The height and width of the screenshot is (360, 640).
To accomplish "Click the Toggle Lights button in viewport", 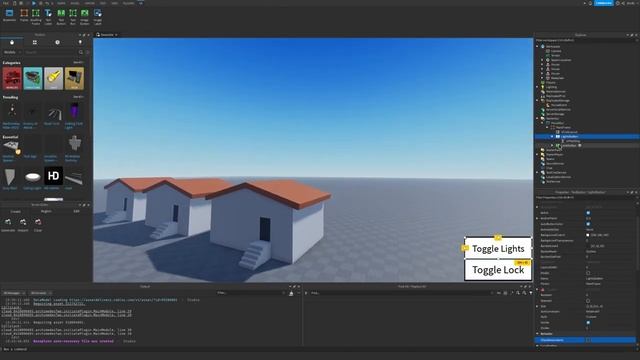I will [x=498, y=248].
